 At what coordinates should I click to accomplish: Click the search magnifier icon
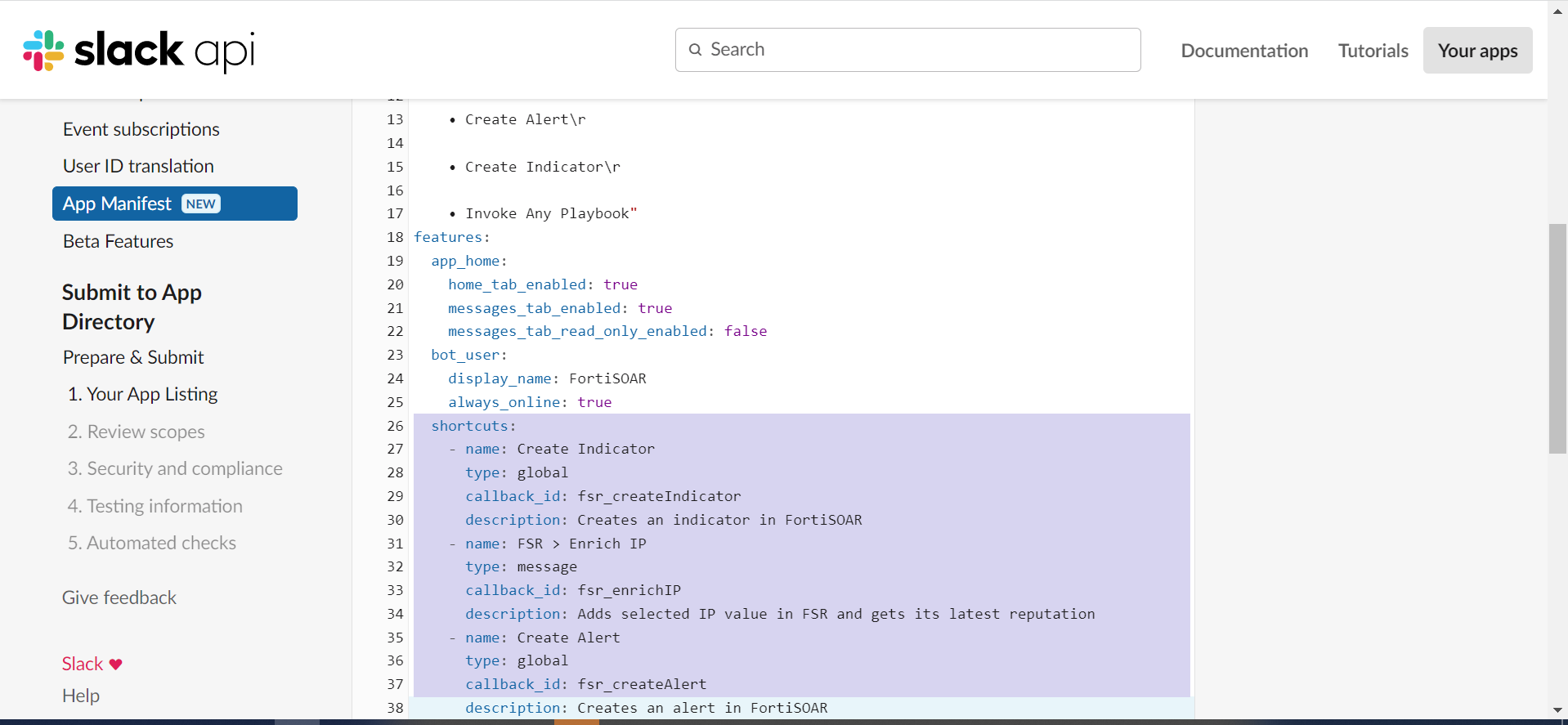696,50
